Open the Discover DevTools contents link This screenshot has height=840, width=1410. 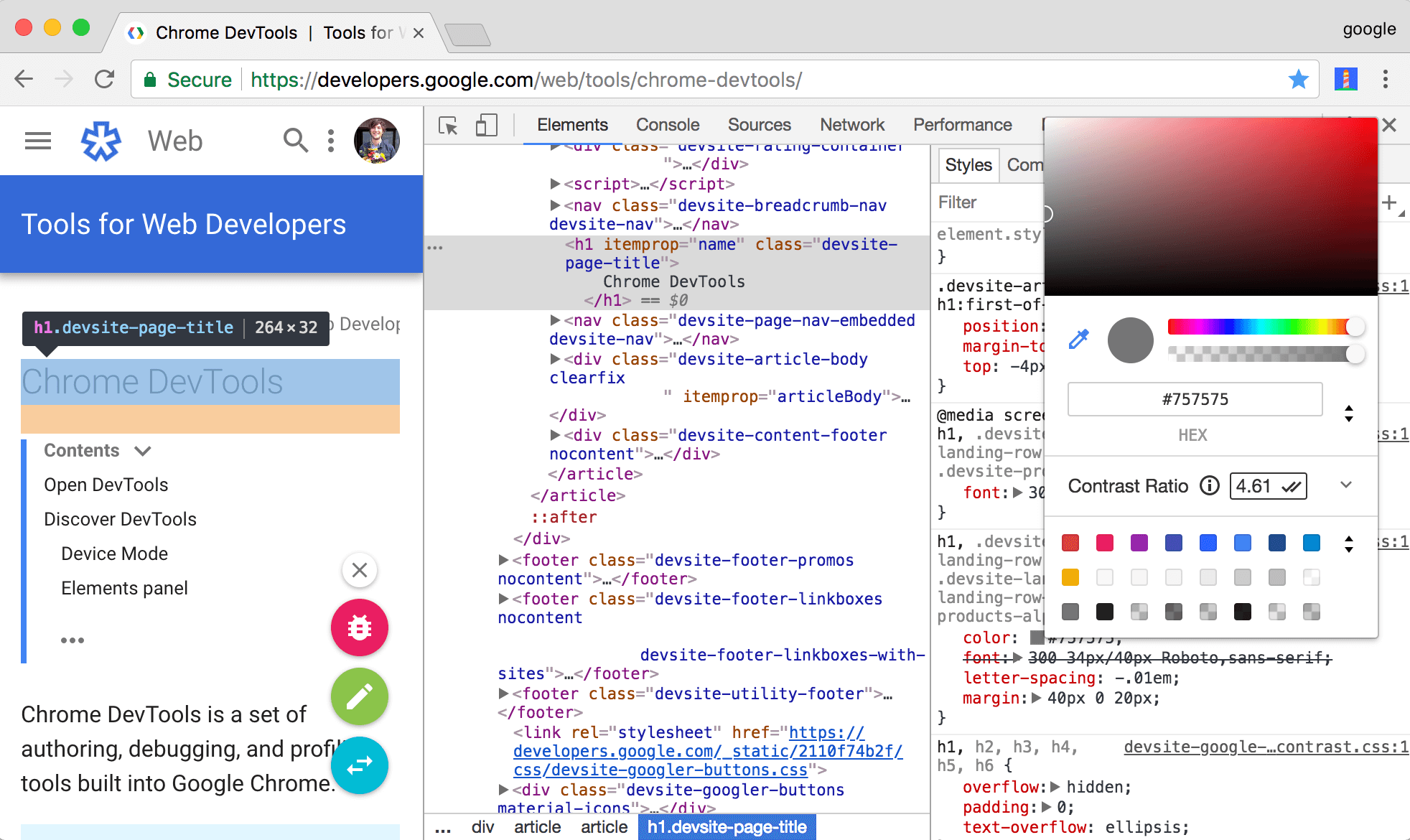[x=120, y=519]
